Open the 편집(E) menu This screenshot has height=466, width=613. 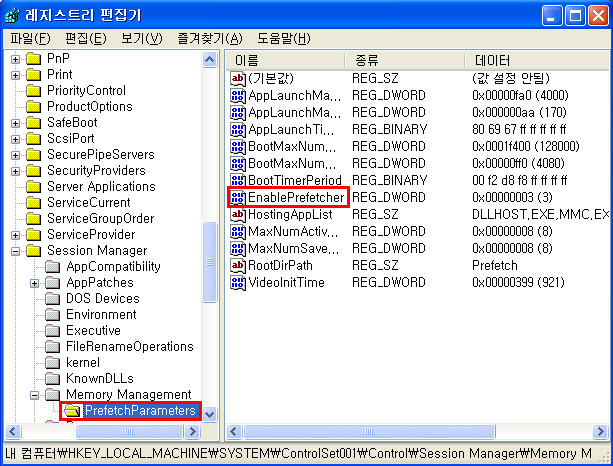pyautogui.click(x=86, y=39)
